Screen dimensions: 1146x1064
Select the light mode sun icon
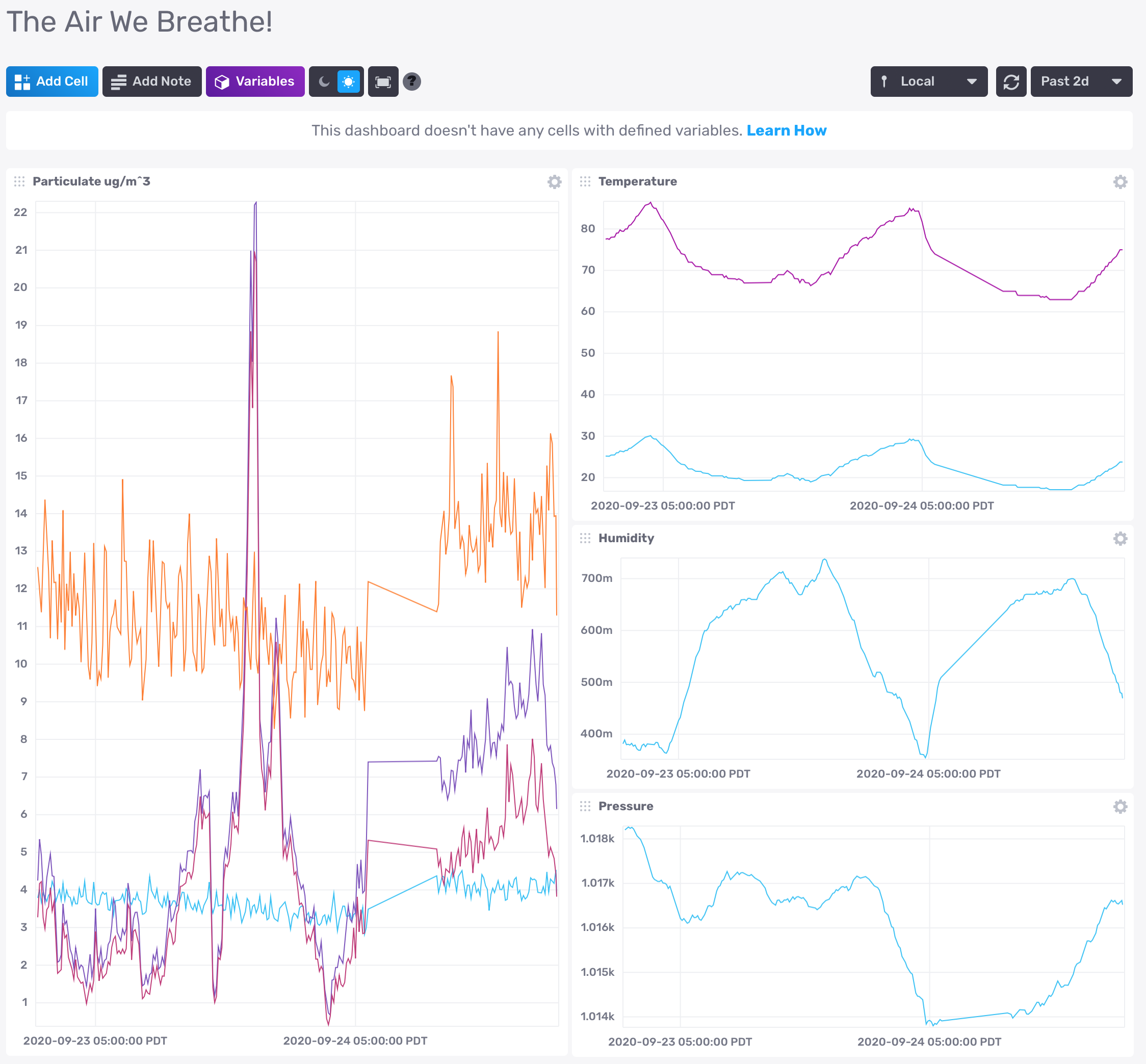coord(348,82)
